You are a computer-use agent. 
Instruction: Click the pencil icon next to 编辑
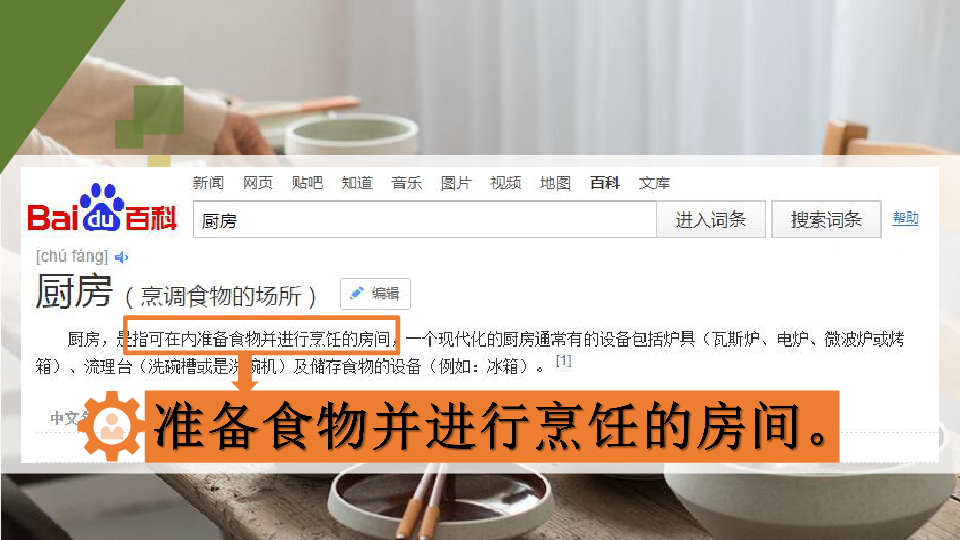(x=356, y=293)
